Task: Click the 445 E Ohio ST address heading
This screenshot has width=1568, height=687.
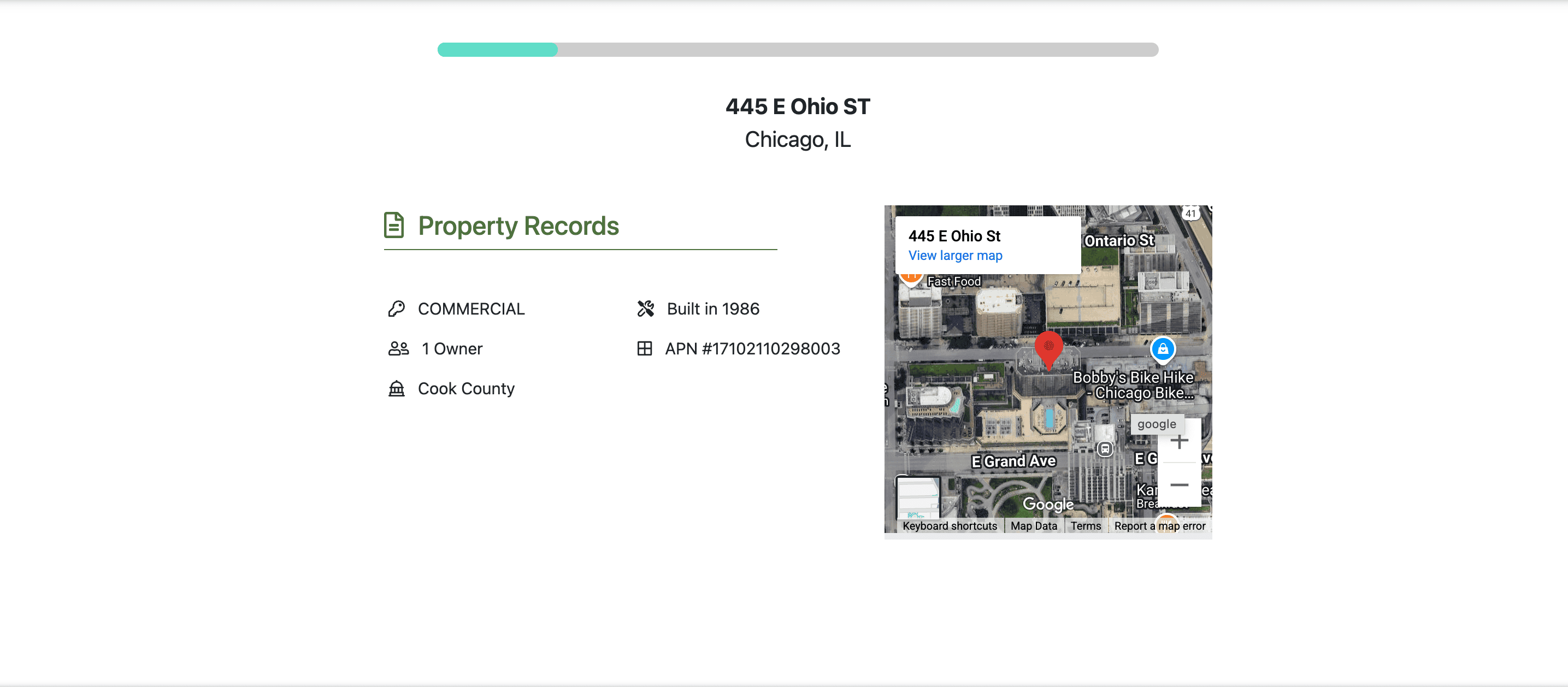Action: 798,106
